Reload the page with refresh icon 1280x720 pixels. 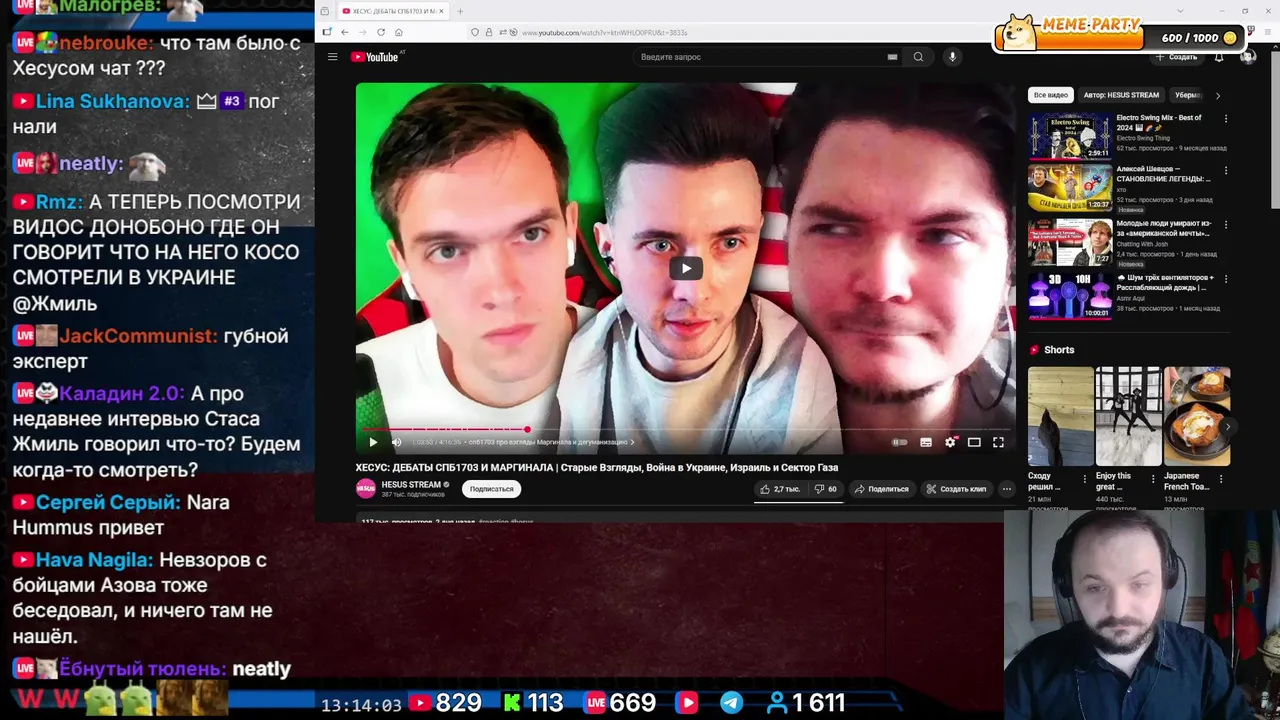380,32
